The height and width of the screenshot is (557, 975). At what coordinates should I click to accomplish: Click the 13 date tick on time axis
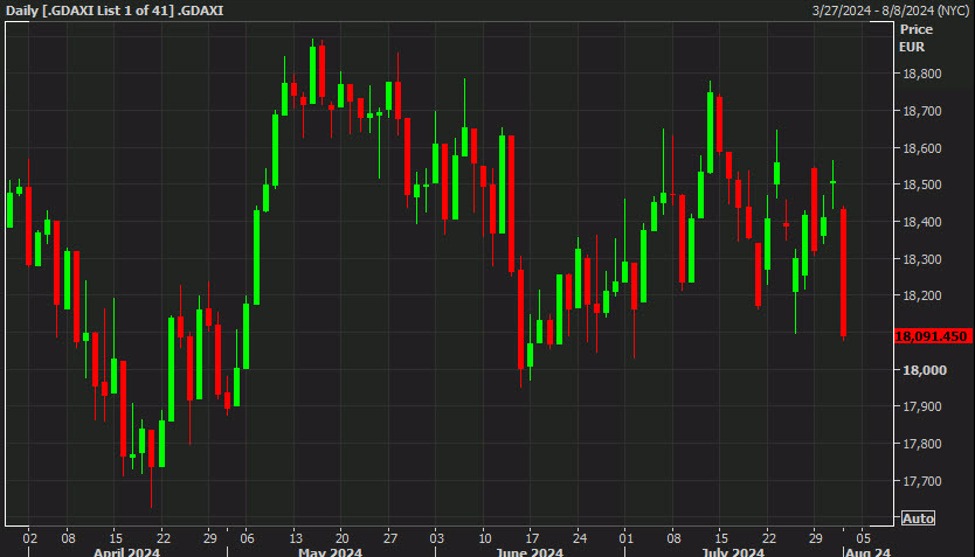296,538
